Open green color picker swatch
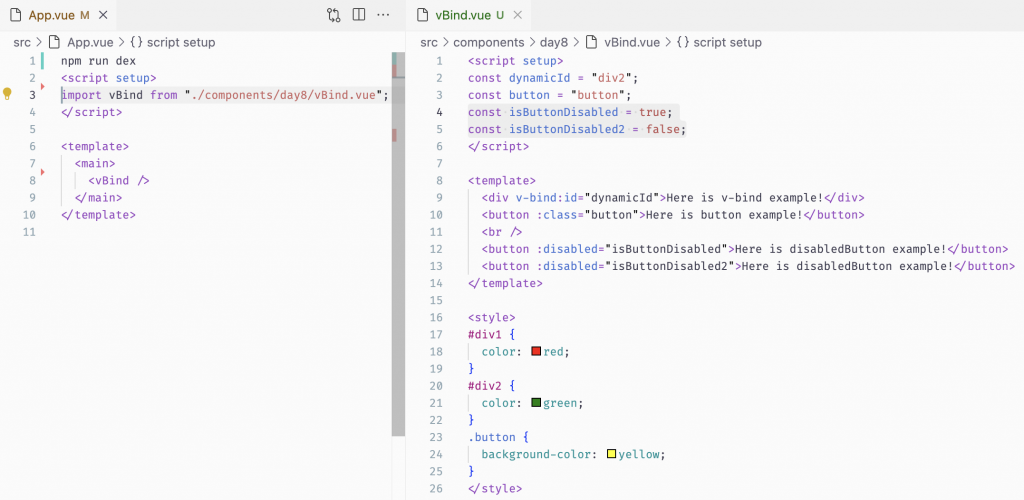 537,403
